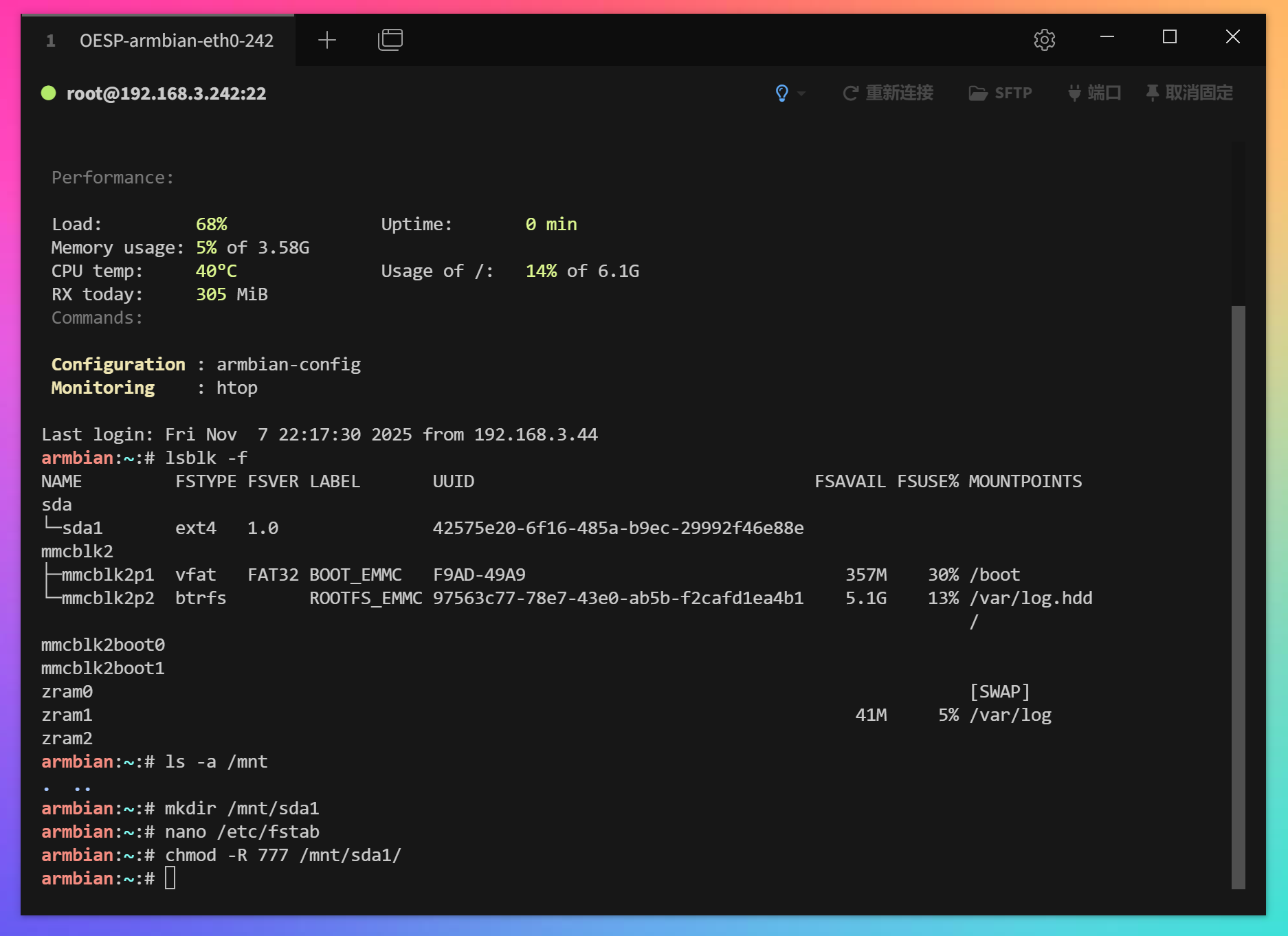The image size is (1288, 936).
Task: Open settings via the gear icon
Action: tap(1044, 40)
